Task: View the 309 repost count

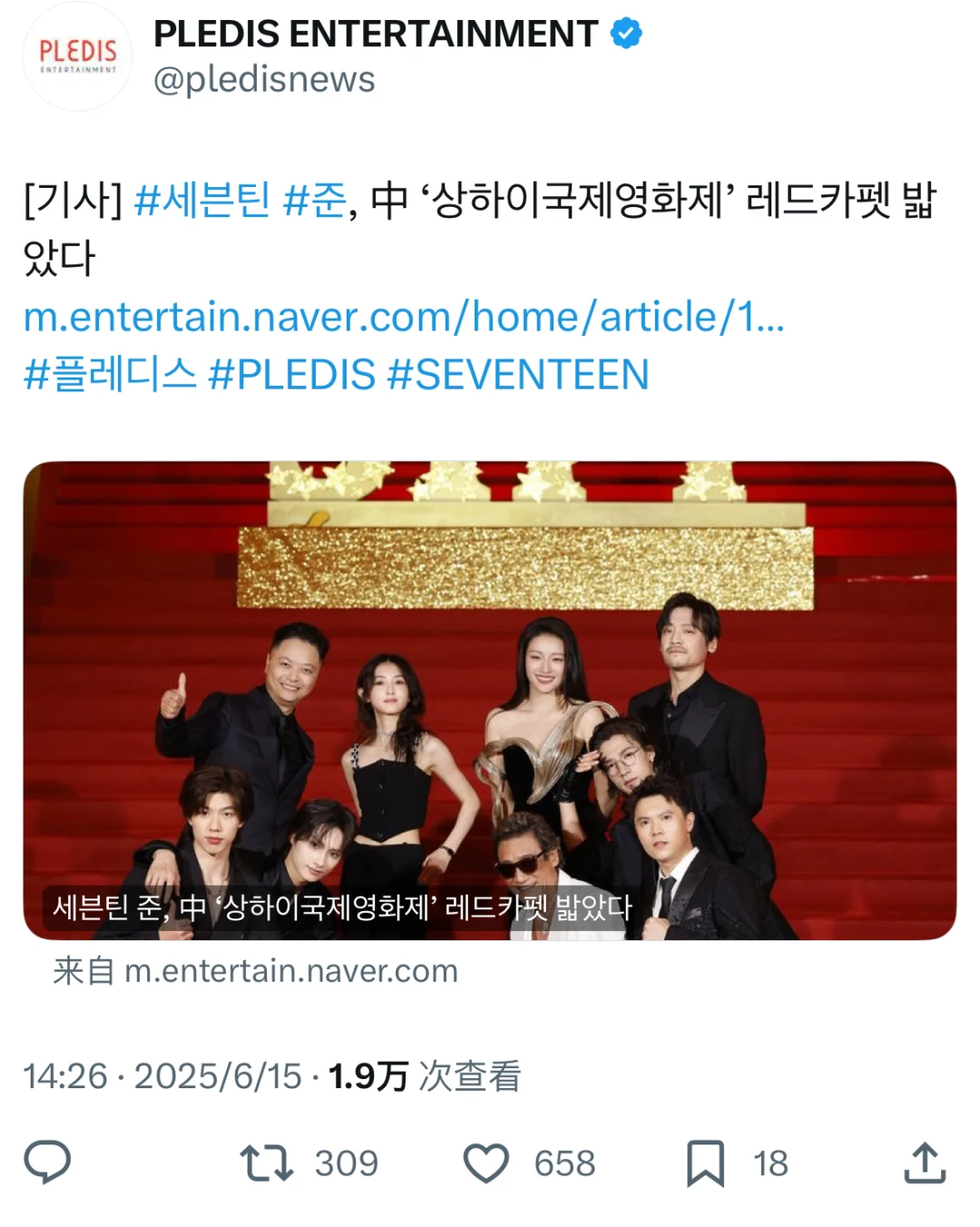Action: [x=346, y=1163]
